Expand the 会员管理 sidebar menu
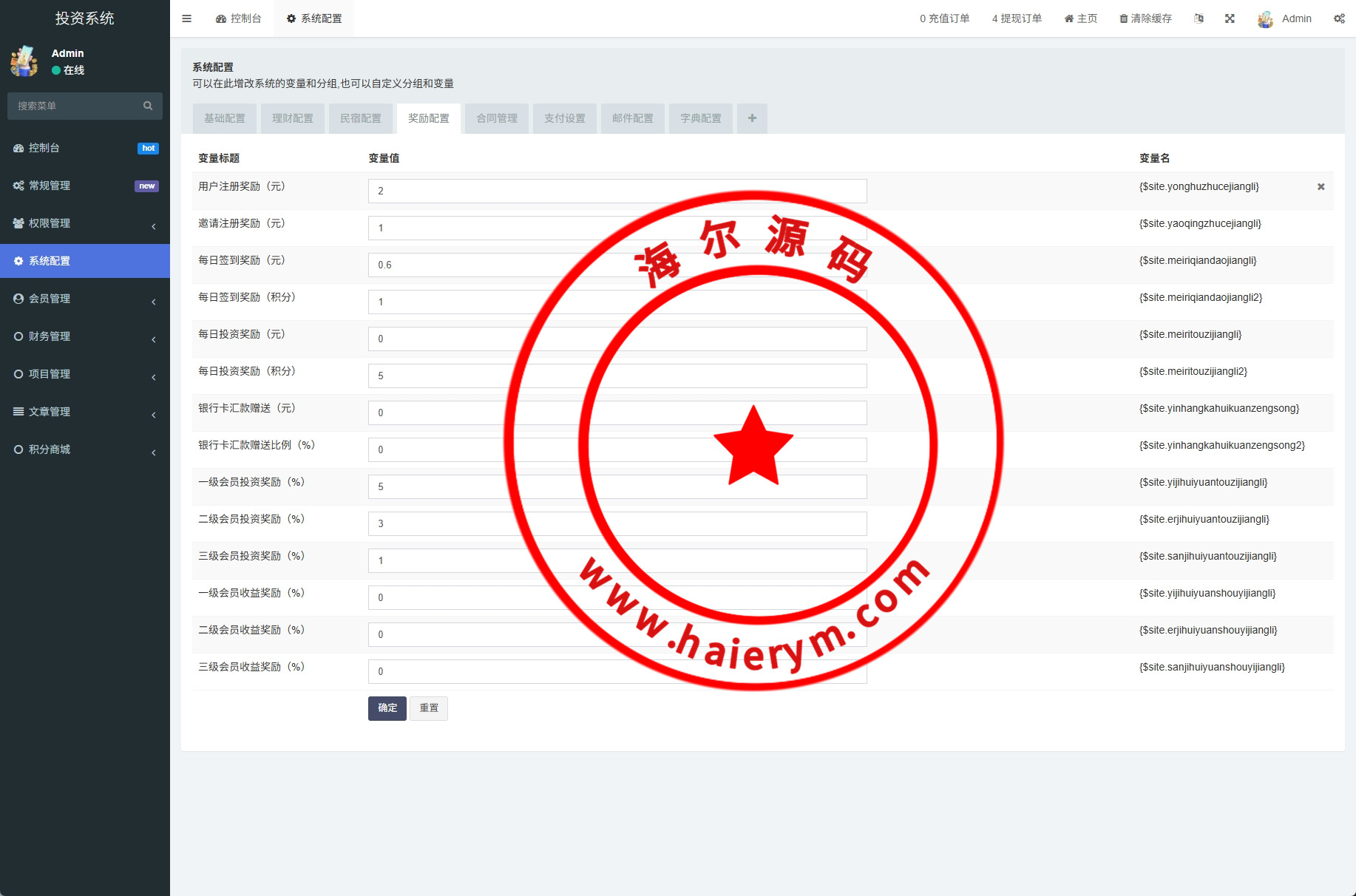This screenshot has height=896, width=1356. [x=85, y=299]
